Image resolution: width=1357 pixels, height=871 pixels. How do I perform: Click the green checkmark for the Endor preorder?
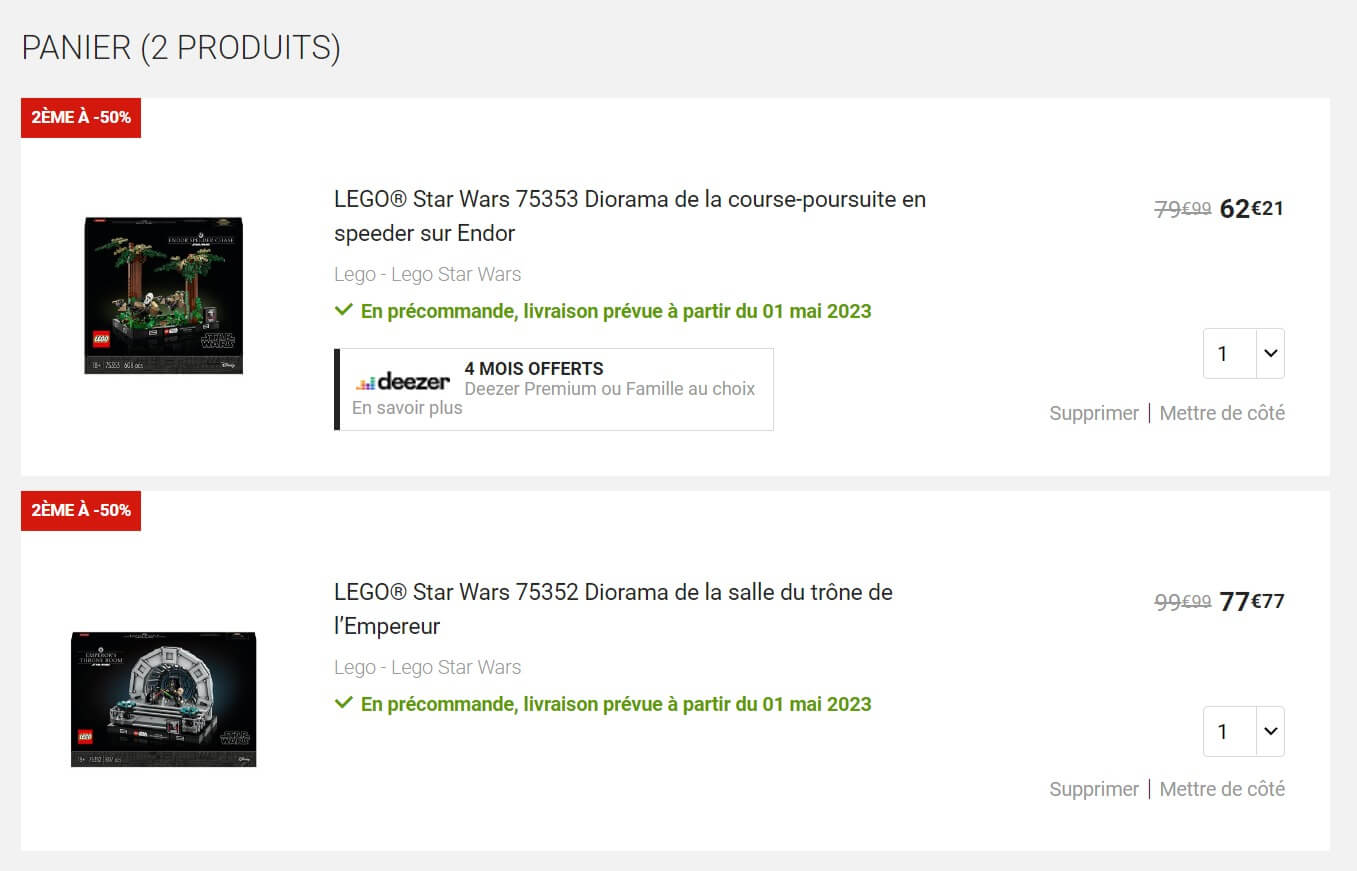click(343, 310)
